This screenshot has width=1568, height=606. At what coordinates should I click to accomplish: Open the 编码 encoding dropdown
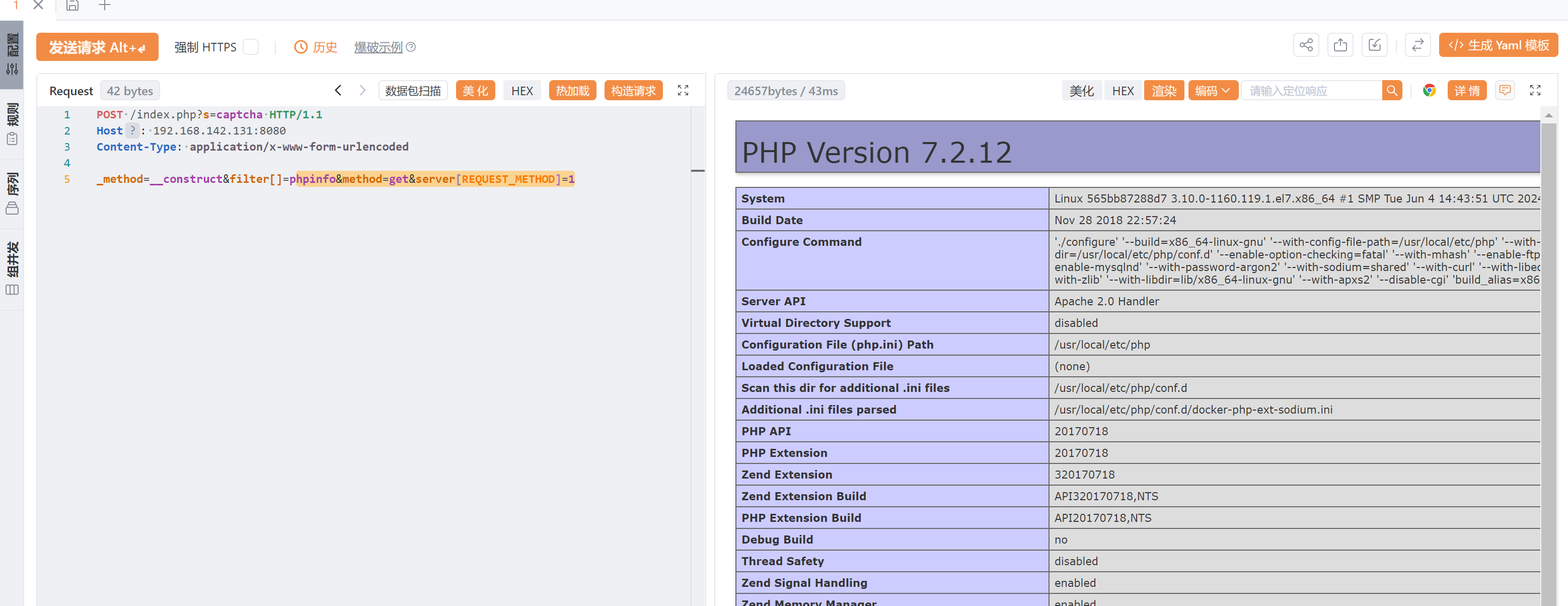tap(1212, 91)
